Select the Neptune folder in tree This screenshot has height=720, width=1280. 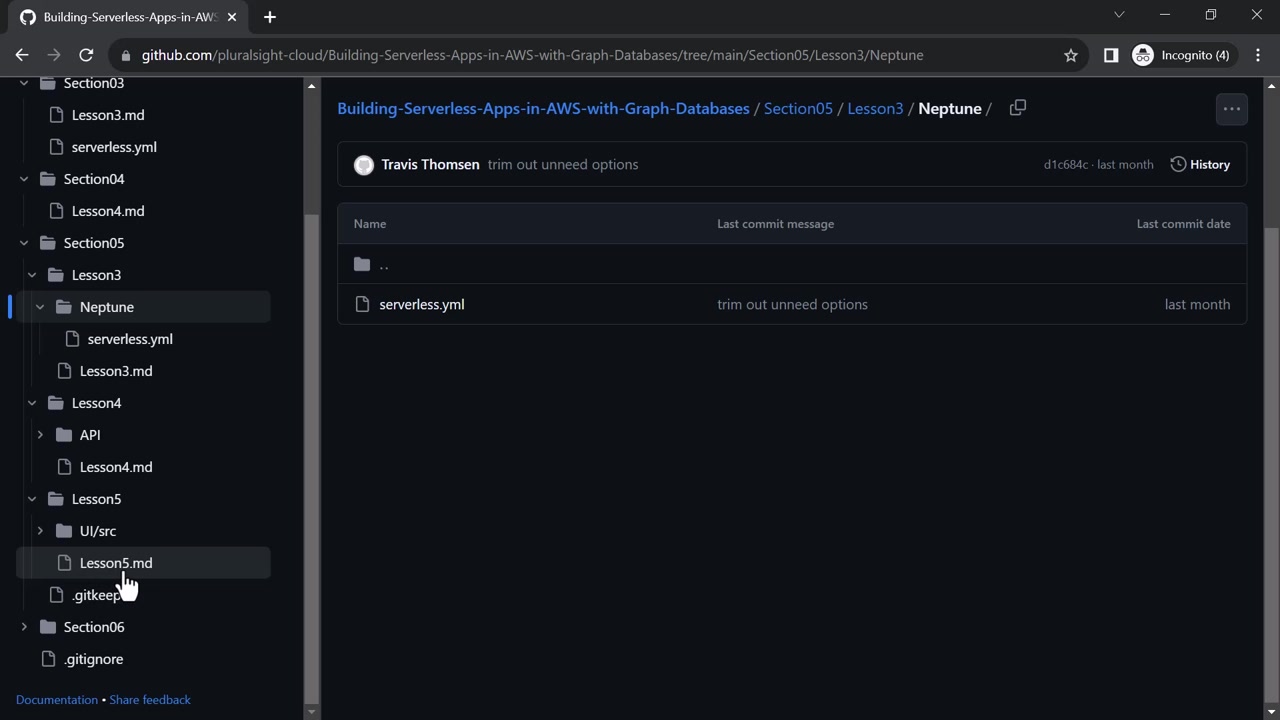(x=107, y=307)
